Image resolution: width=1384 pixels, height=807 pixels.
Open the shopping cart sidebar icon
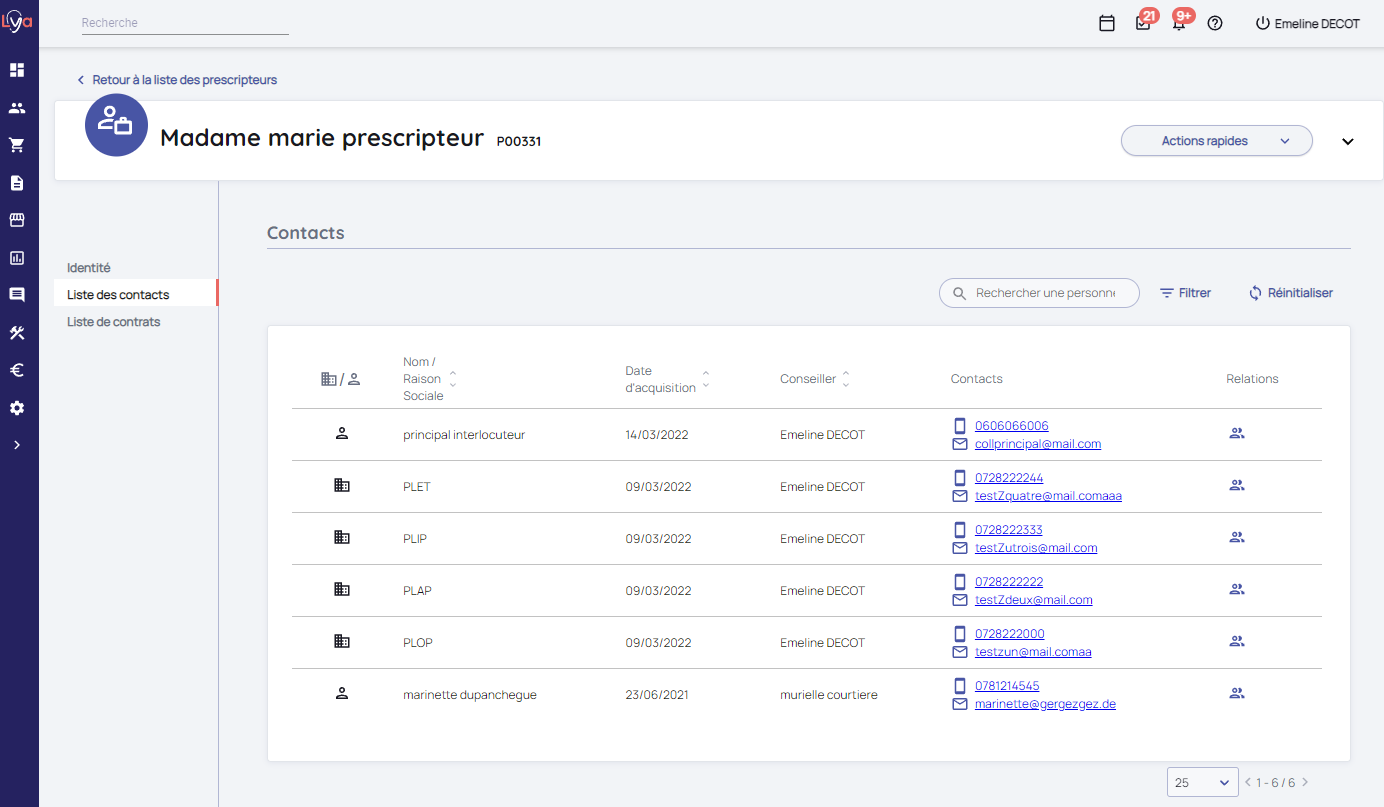(x=17, y=145)
